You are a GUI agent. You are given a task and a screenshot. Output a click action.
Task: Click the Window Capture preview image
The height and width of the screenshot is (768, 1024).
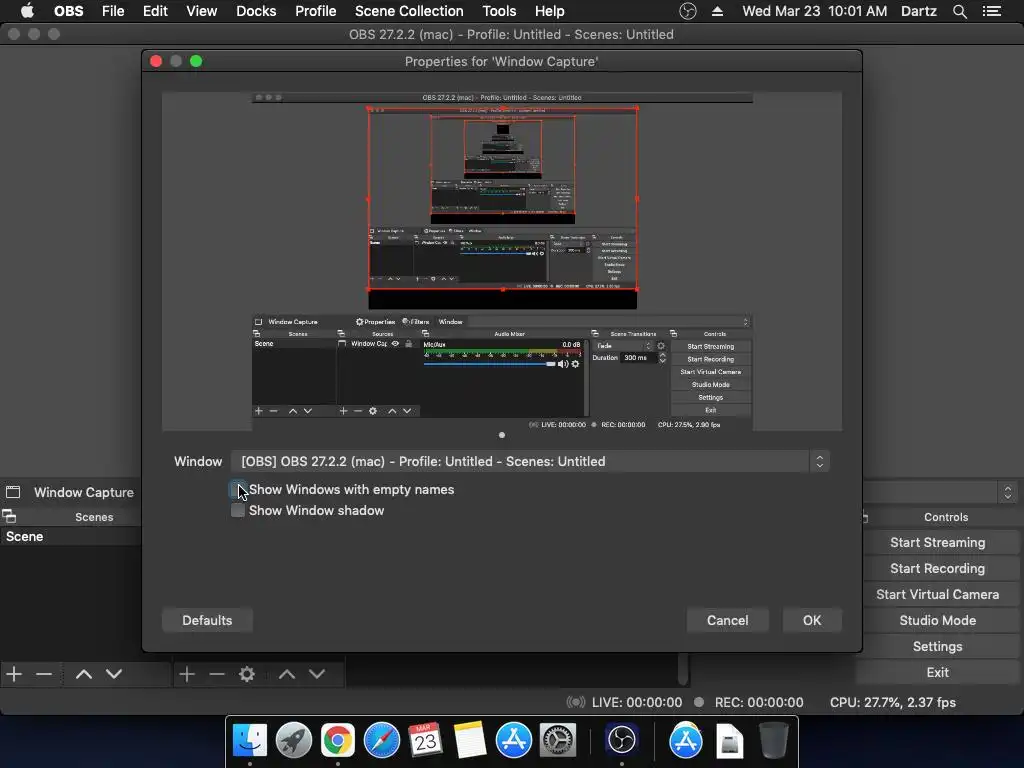click(x=502, y=261)
